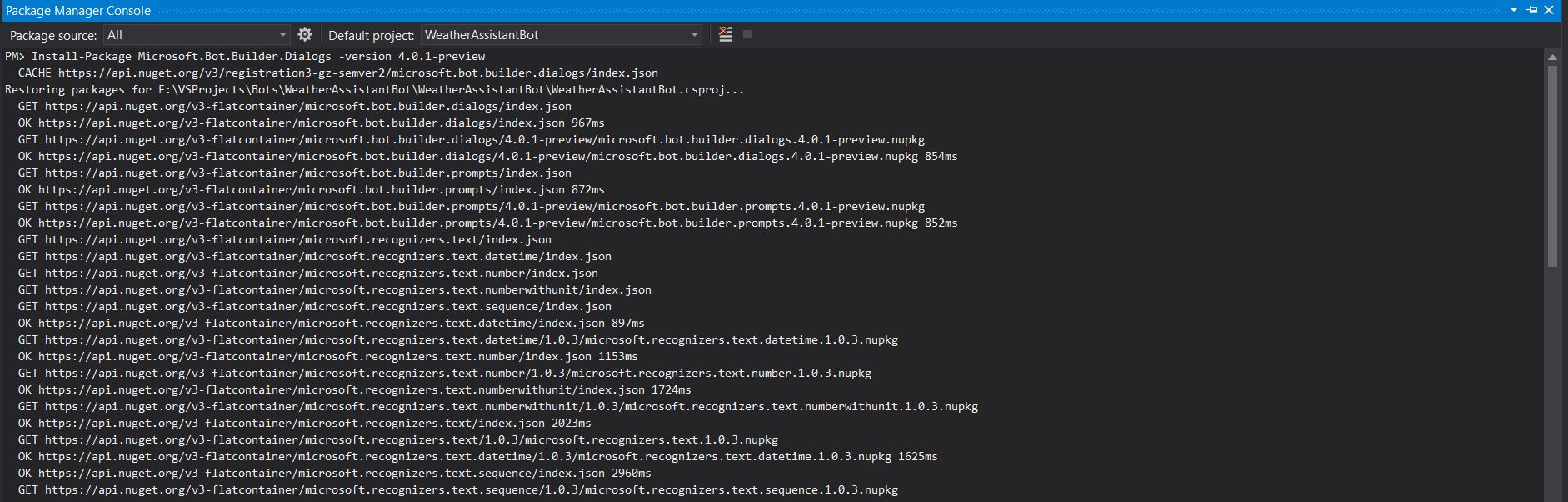
Task: Open Default project dropdown showing WeatherAssistantBot
Action: pyautogui.click(x=561, y=35)
